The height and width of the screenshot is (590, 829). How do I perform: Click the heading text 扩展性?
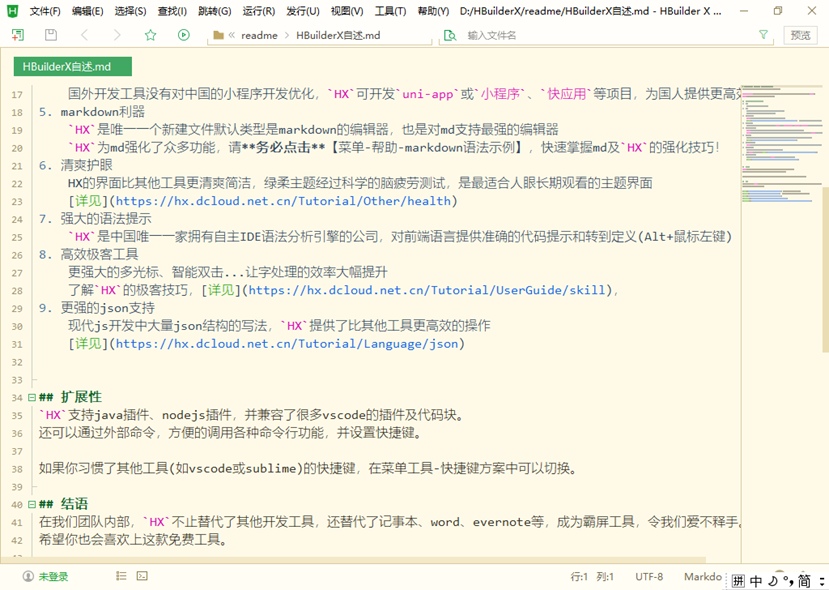(81, 398)
